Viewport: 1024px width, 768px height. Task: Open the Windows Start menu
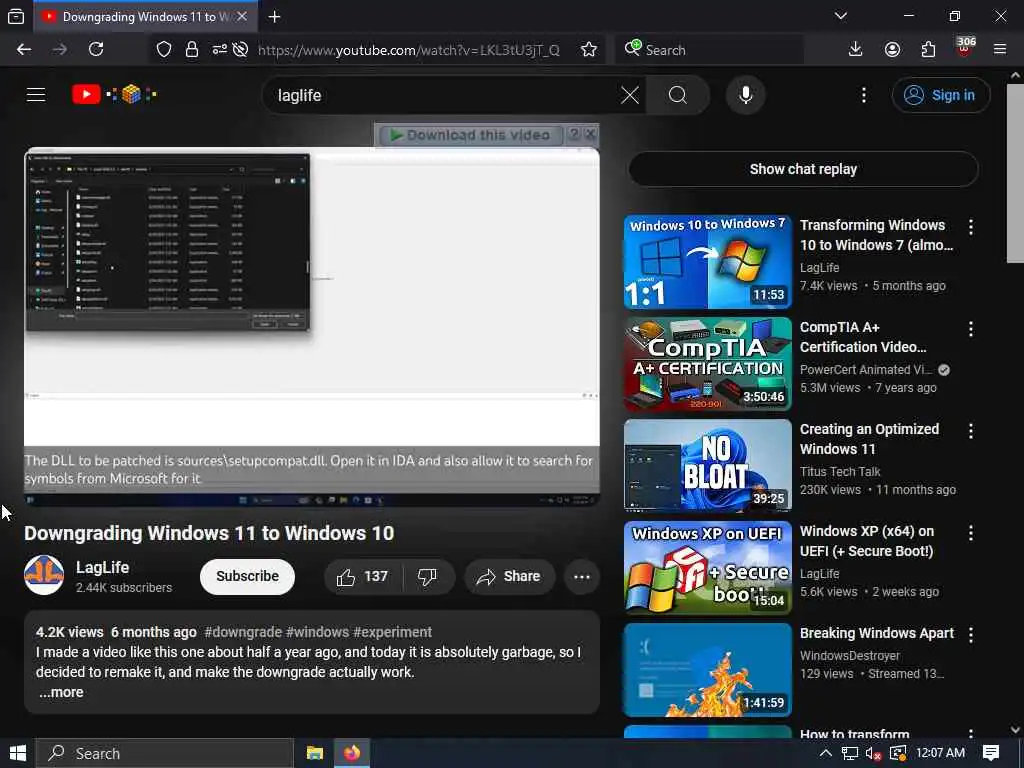18,753
